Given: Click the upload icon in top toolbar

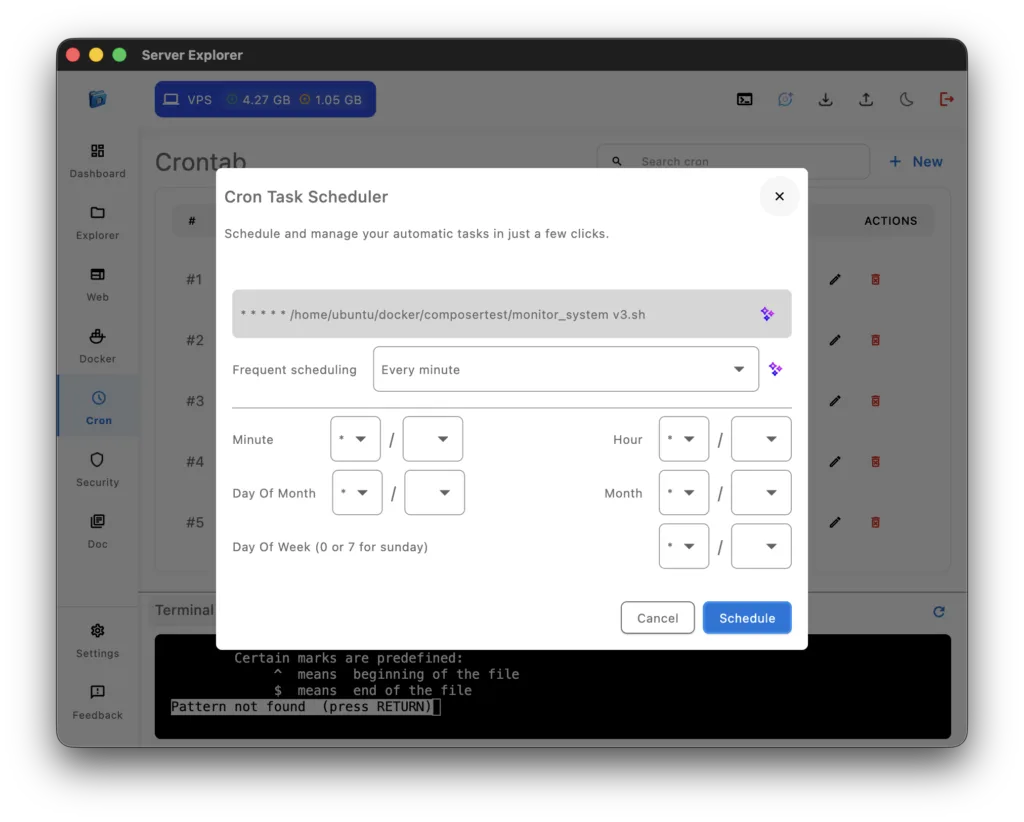Looking at the screenshot, I should click(x=866, y=99).
